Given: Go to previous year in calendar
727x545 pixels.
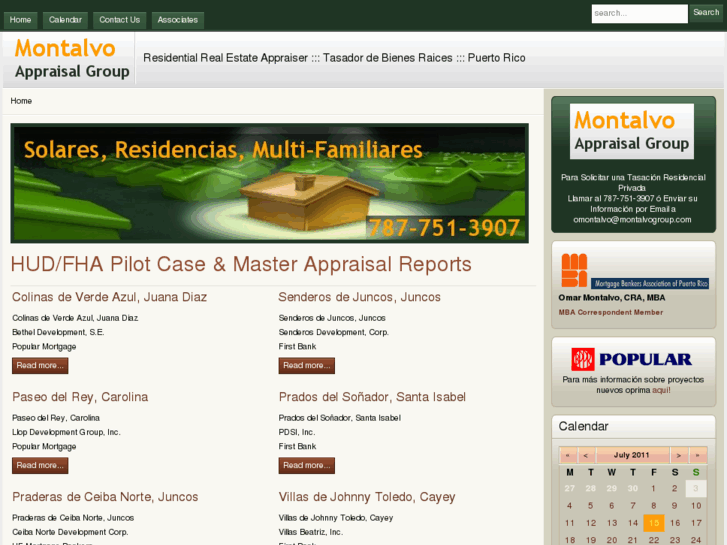Looking at the screenshot, I should [x=568, y=455].
